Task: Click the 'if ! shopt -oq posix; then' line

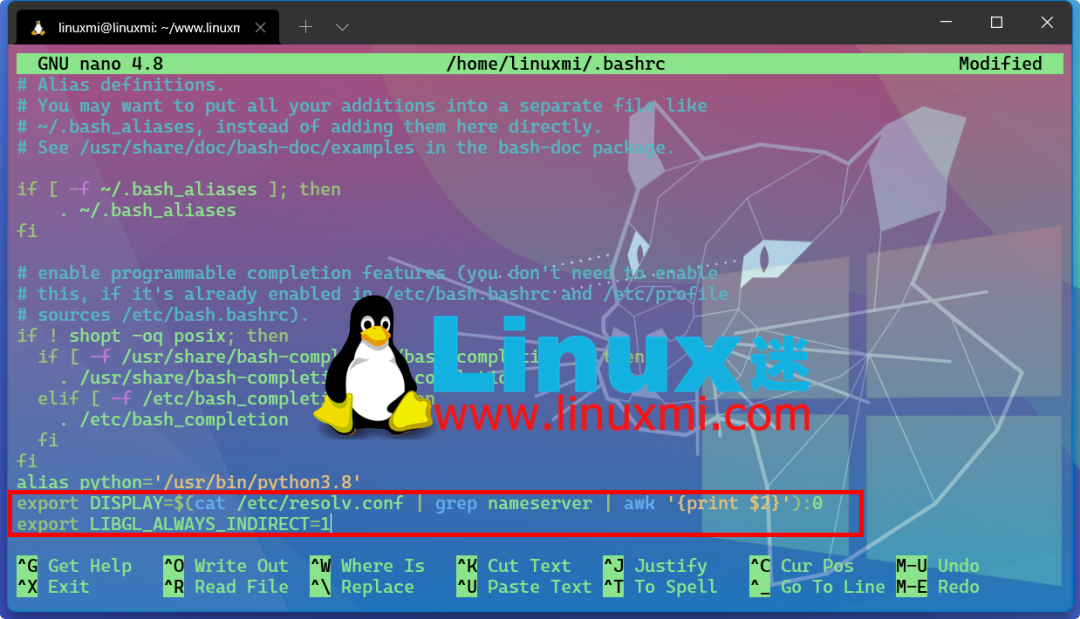Action: 152,336
